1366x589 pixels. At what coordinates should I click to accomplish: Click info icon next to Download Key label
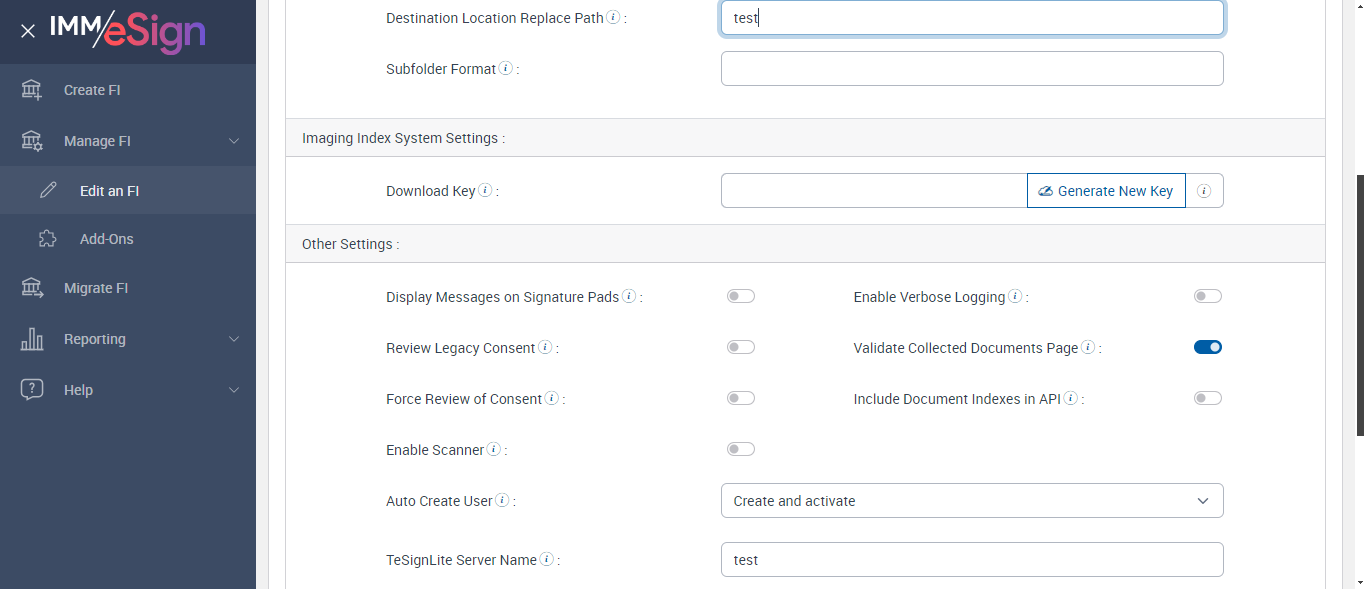point(485,191)
